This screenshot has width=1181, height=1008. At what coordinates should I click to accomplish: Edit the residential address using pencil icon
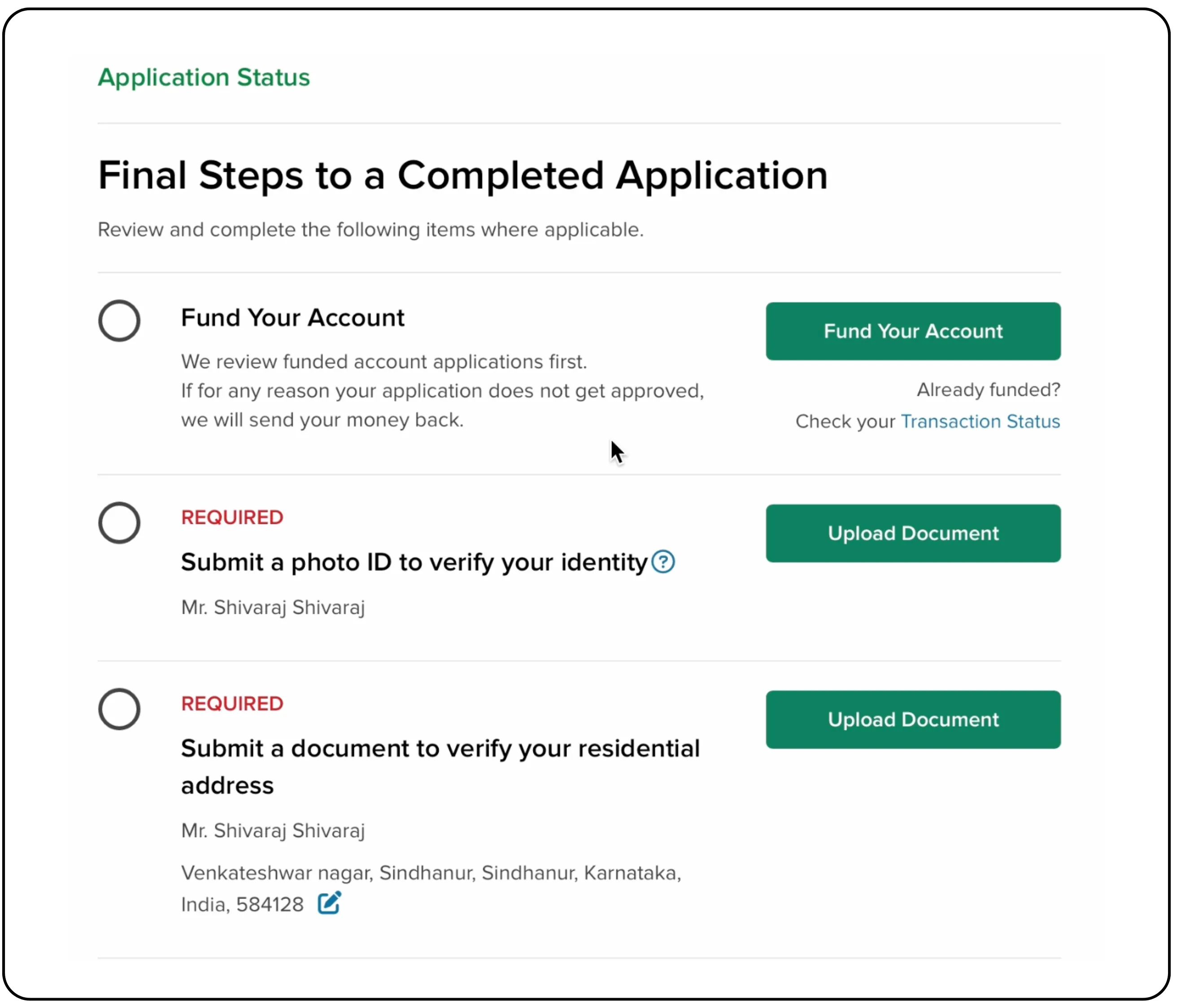coord(328,902)
